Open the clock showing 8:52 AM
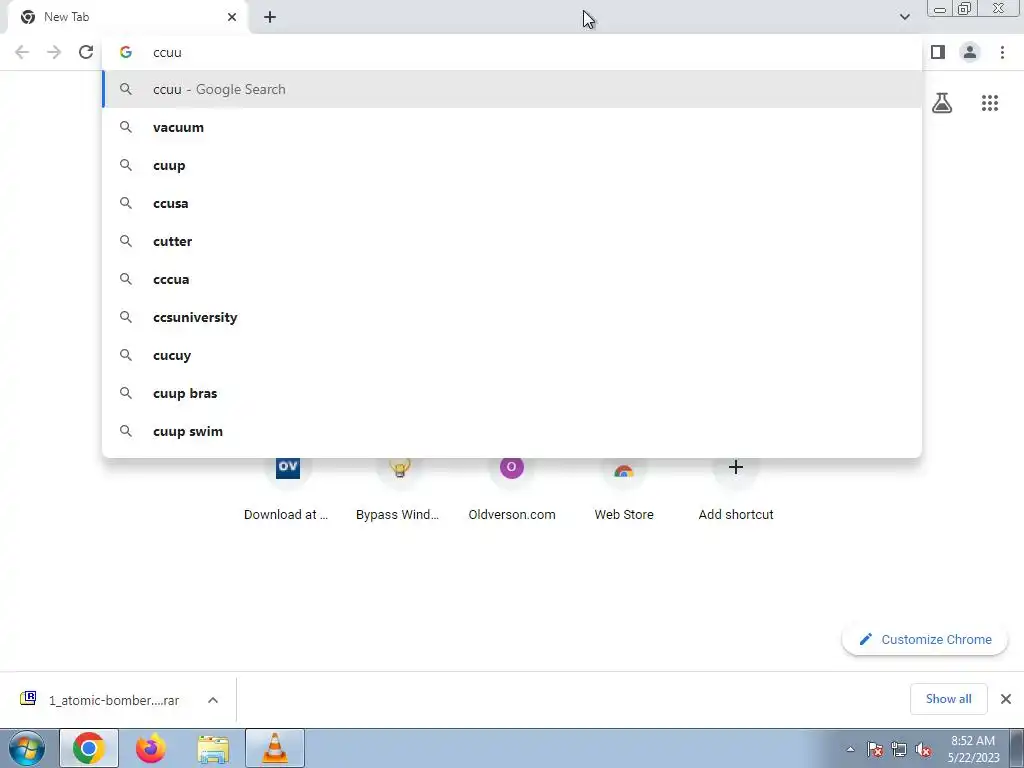The image size is (1024, 768). [973, 749]
